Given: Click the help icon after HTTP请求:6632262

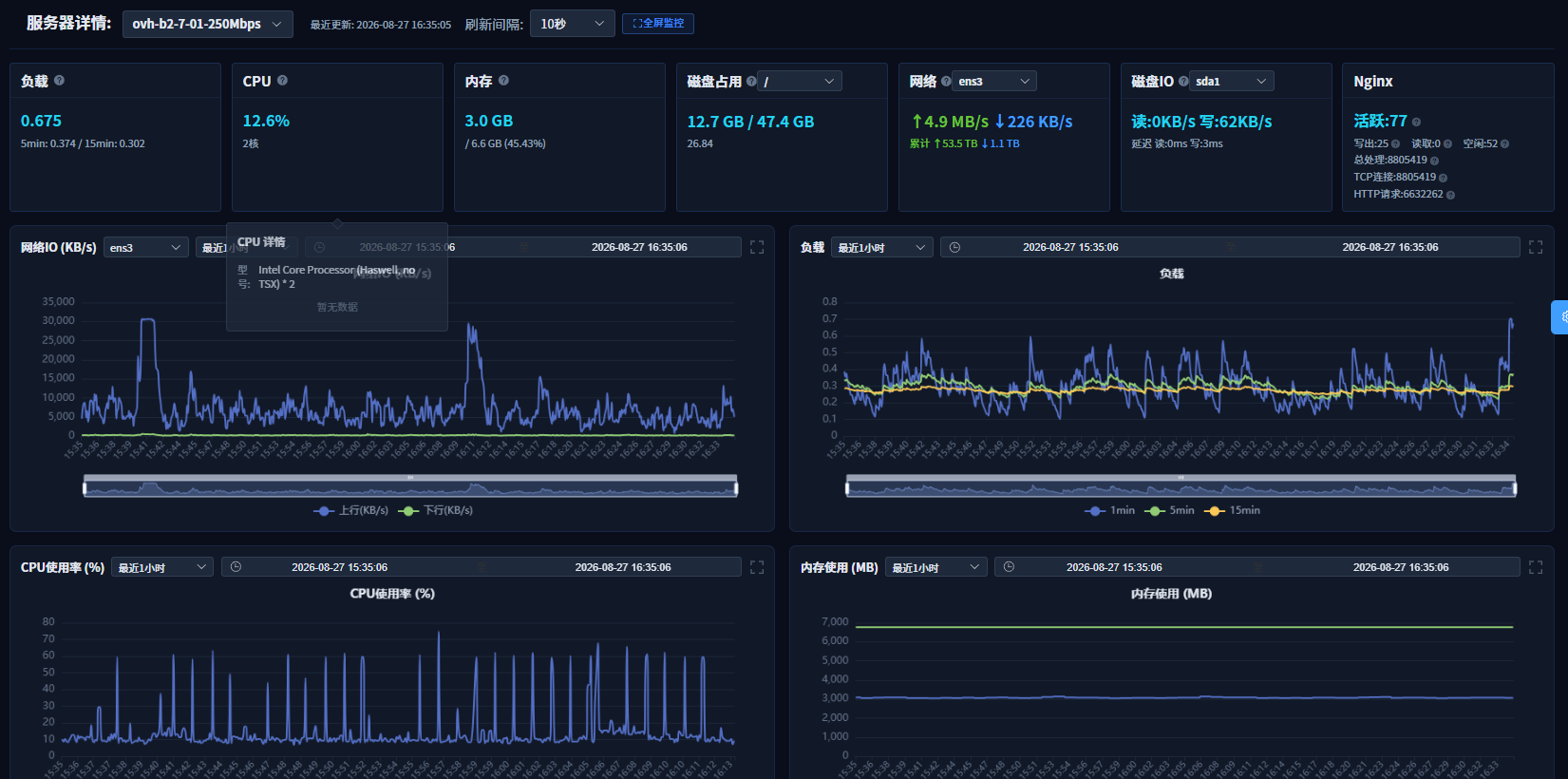Looking at the screenshot, I should (1450, 195).
